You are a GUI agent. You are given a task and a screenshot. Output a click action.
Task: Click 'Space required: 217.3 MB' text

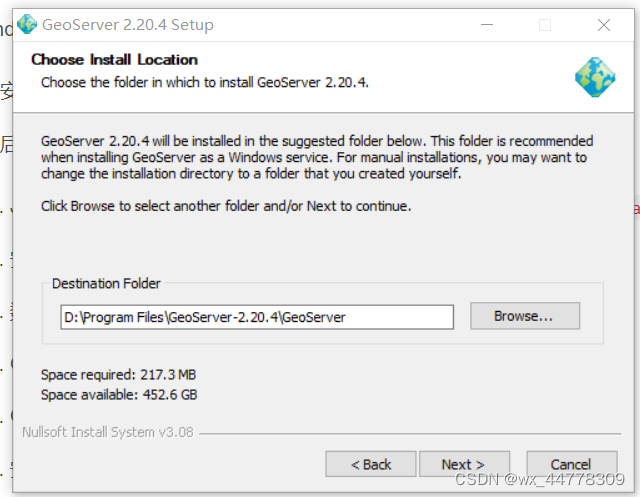point(118,375)
